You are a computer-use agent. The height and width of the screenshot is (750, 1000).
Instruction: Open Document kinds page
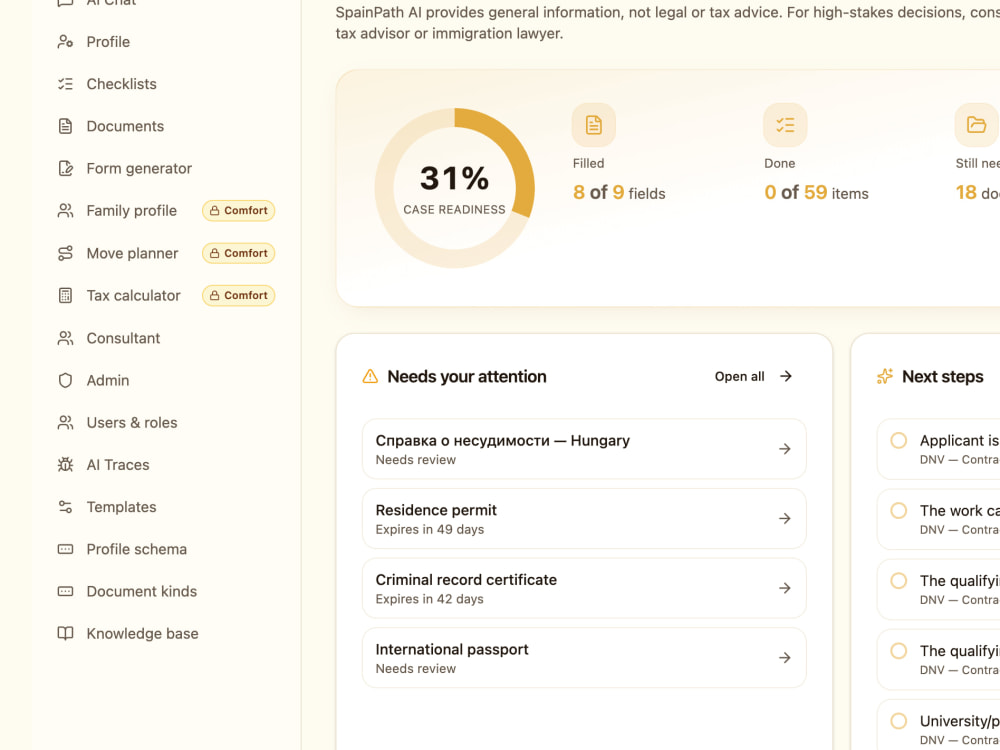142,591
